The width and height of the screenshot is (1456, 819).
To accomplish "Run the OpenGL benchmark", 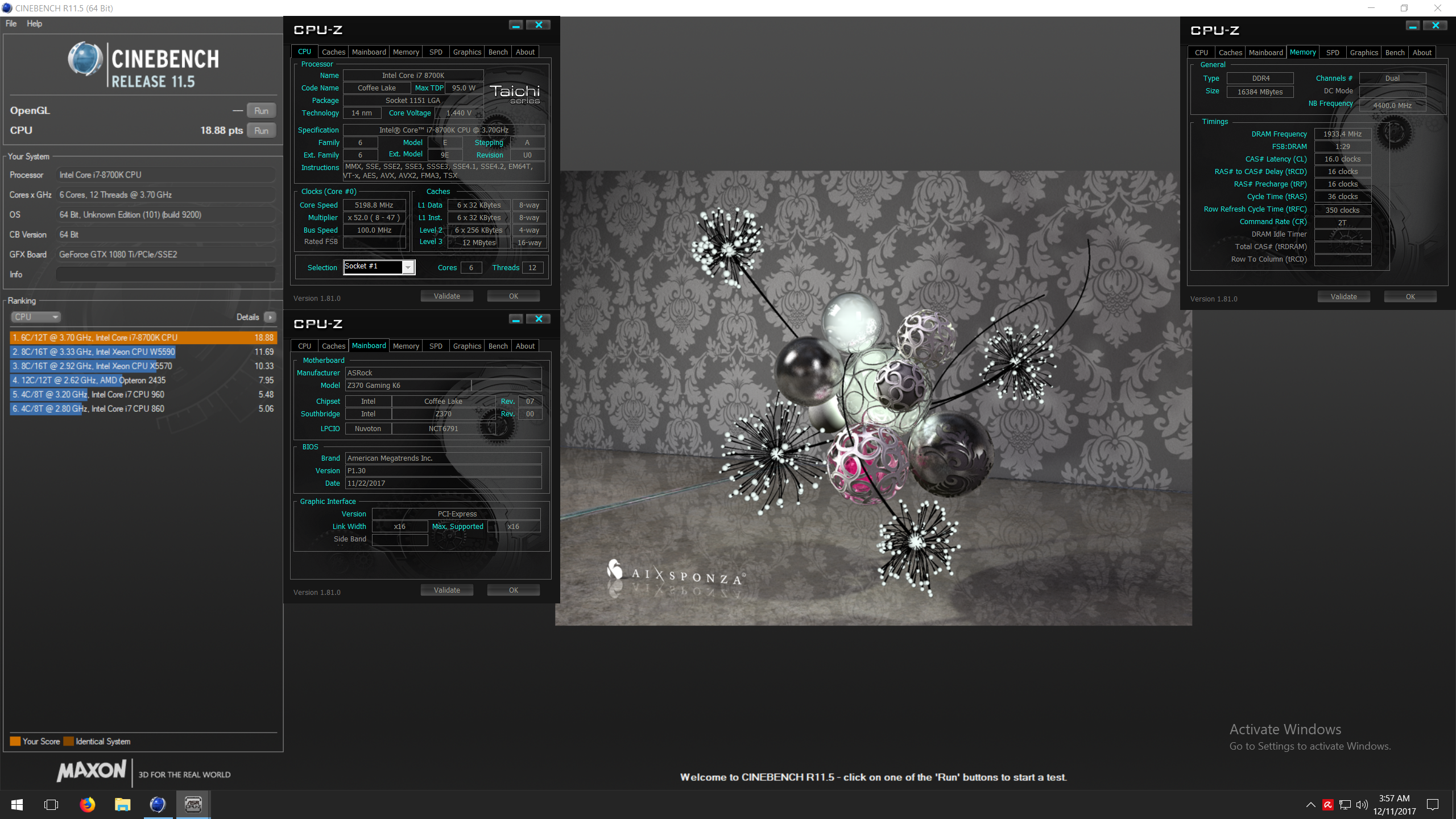I will [262, 111].
